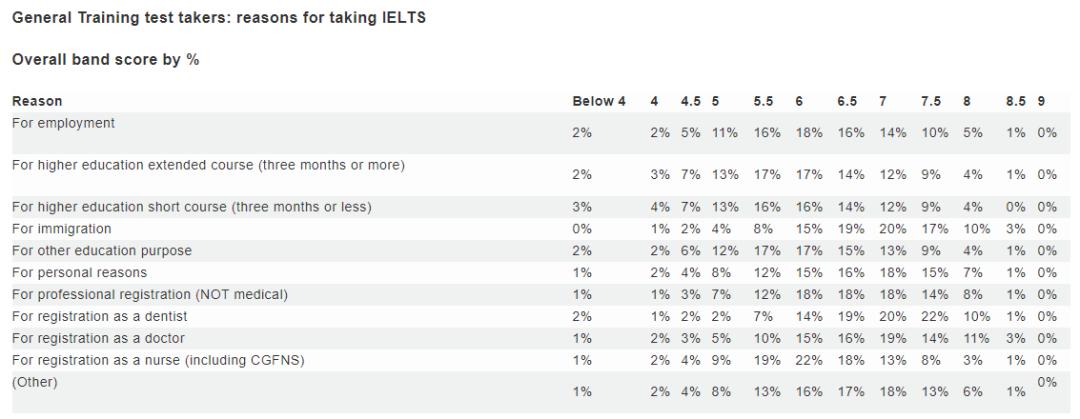
Task: Click the 20% value in the immigration row
Action: [x=891, y=229]
